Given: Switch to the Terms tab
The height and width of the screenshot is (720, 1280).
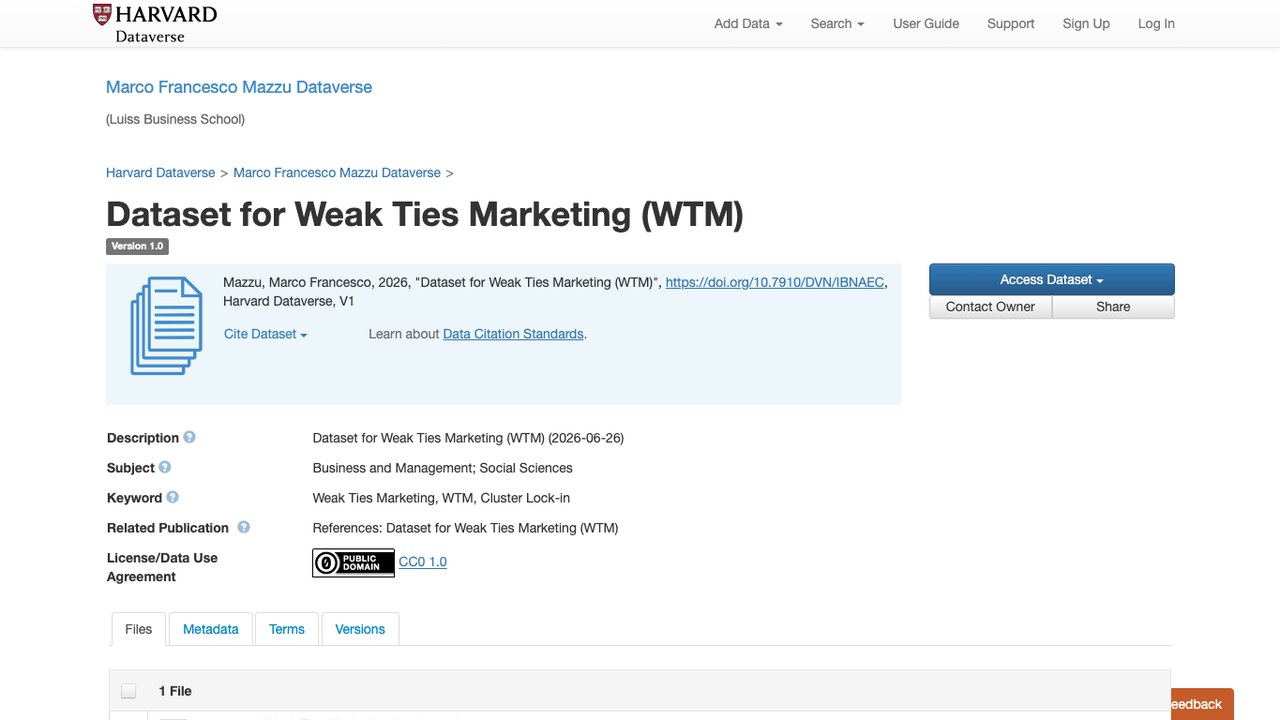Looking at the screenshot, I should click(287, 629).
